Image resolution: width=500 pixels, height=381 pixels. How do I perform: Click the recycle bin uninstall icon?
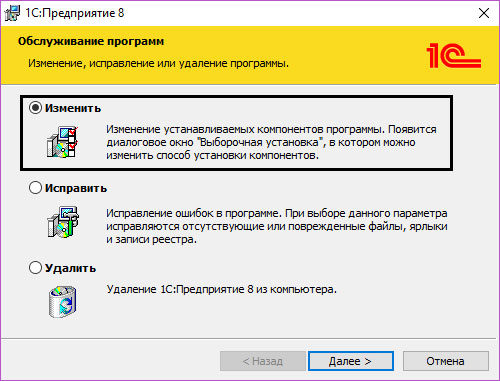(x=62, y=301)
